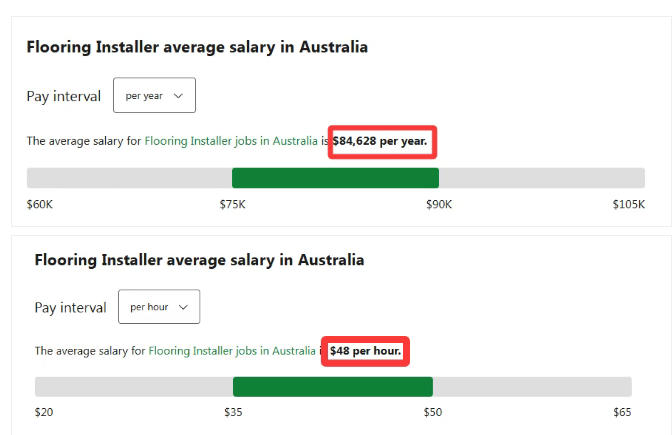
Task: Open the "per year" pay interval dropdown
Action: coord(154,96)
